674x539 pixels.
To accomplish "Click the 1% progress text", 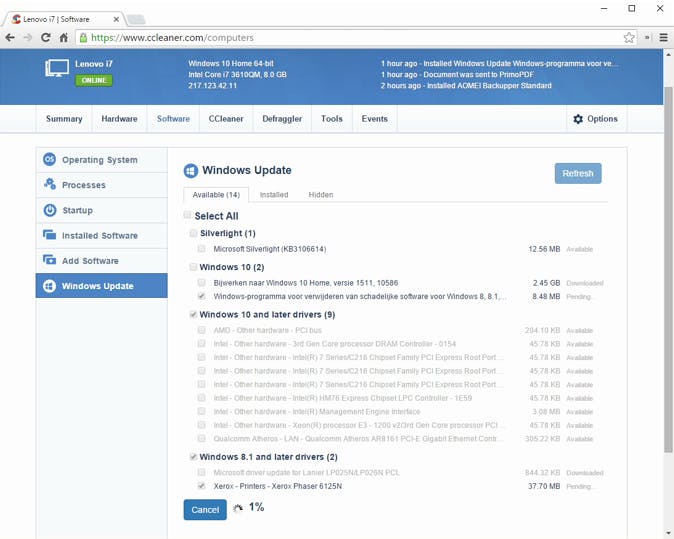I will (256, 507).
